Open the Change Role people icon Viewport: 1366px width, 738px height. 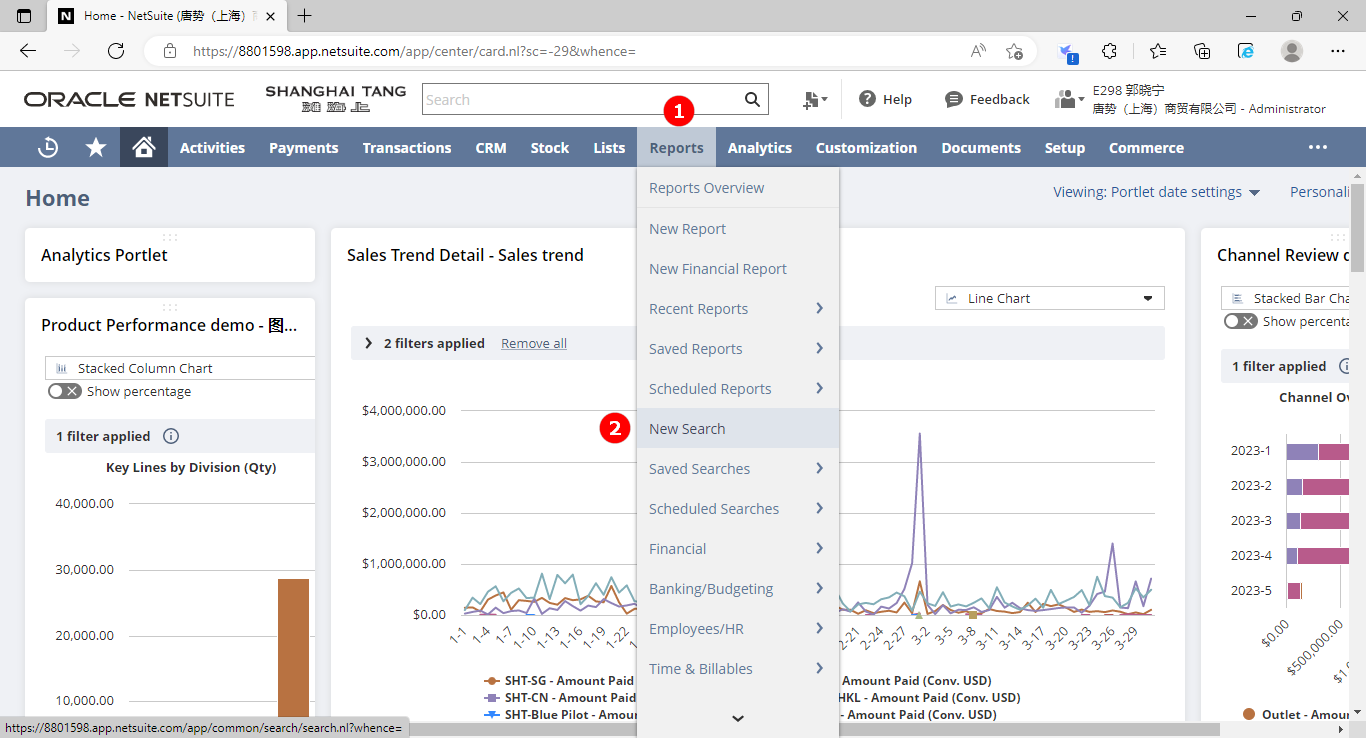(x=1069, y=99)
